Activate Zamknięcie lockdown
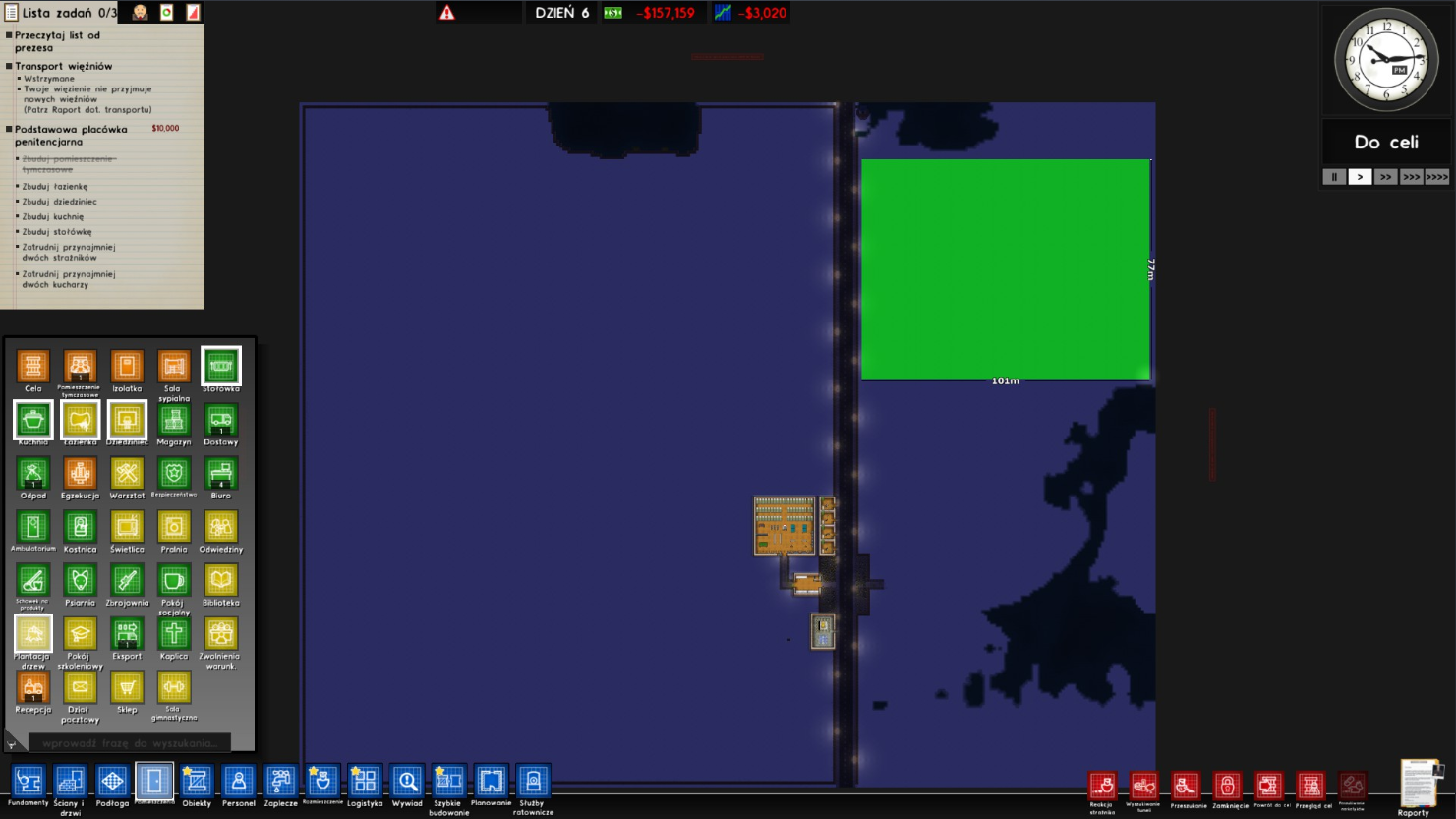This screenshot has height=819, width=1456. [x=1227, y=786]
